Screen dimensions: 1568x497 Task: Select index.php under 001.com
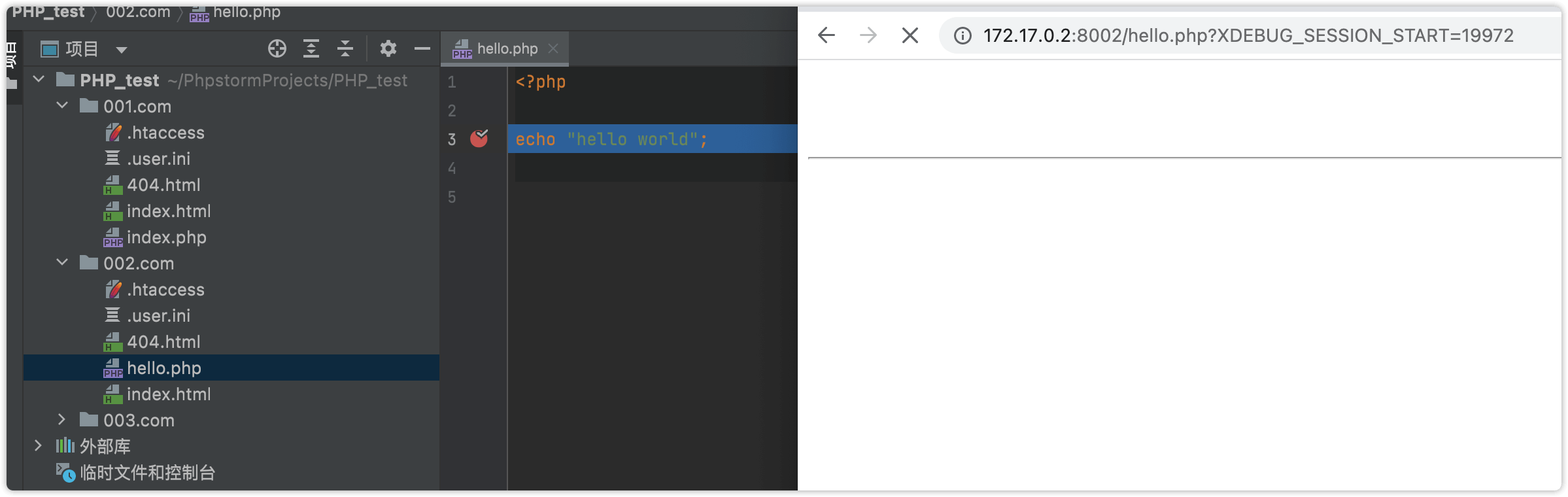click(166, 237)
